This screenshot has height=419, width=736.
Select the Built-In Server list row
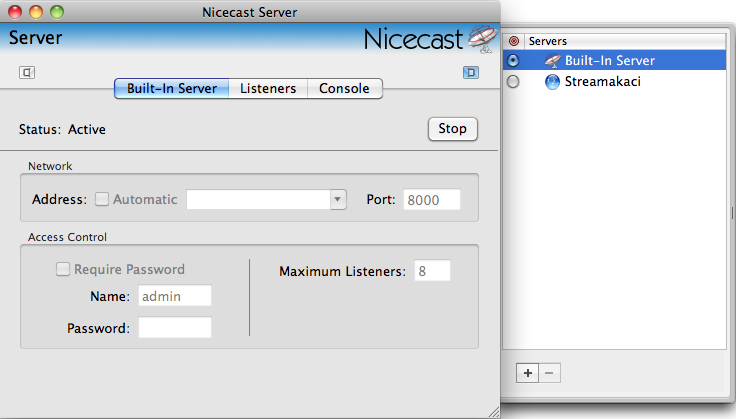(614, 61)
